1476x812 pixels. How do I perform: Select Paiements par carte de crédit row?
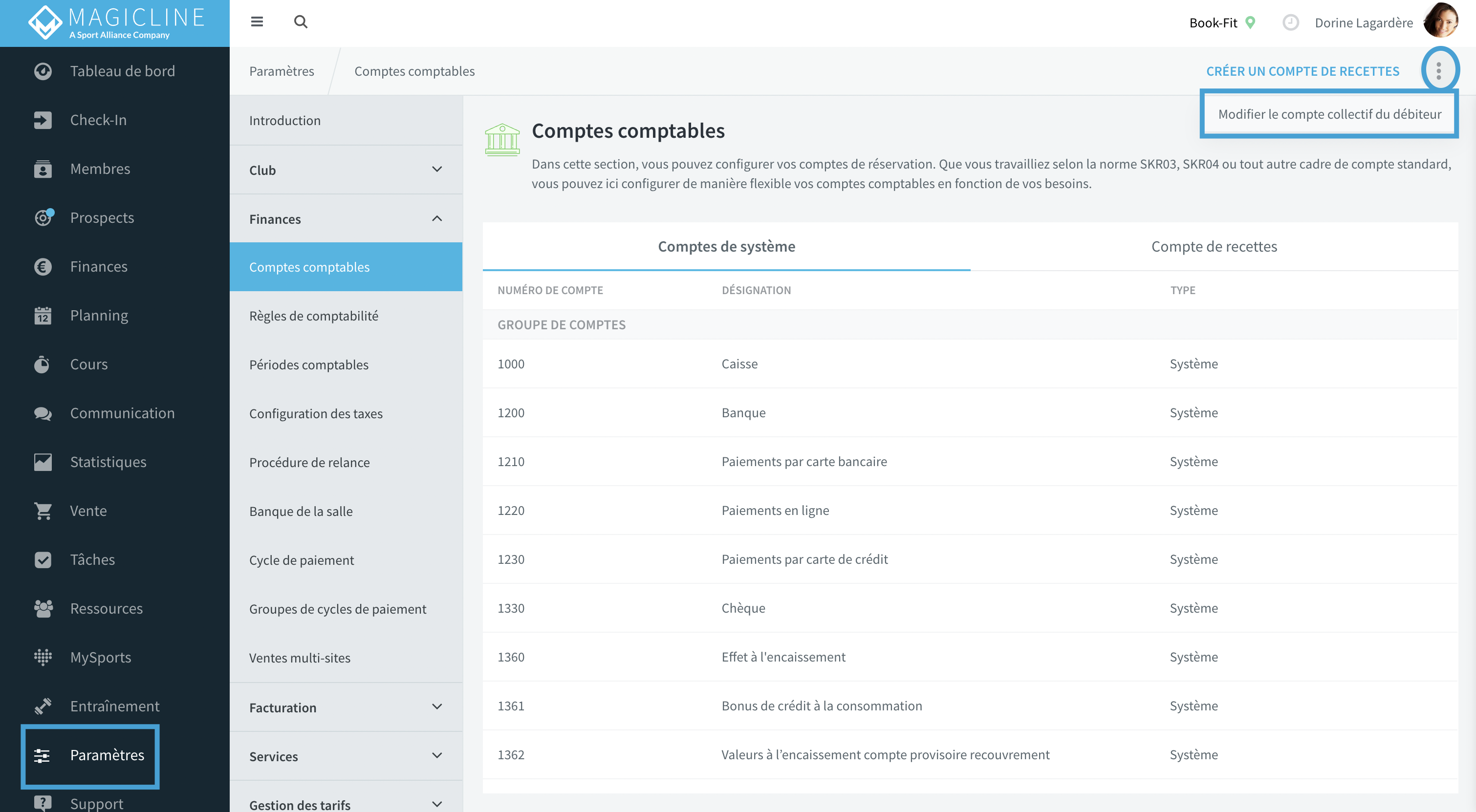tap(970, 559)
